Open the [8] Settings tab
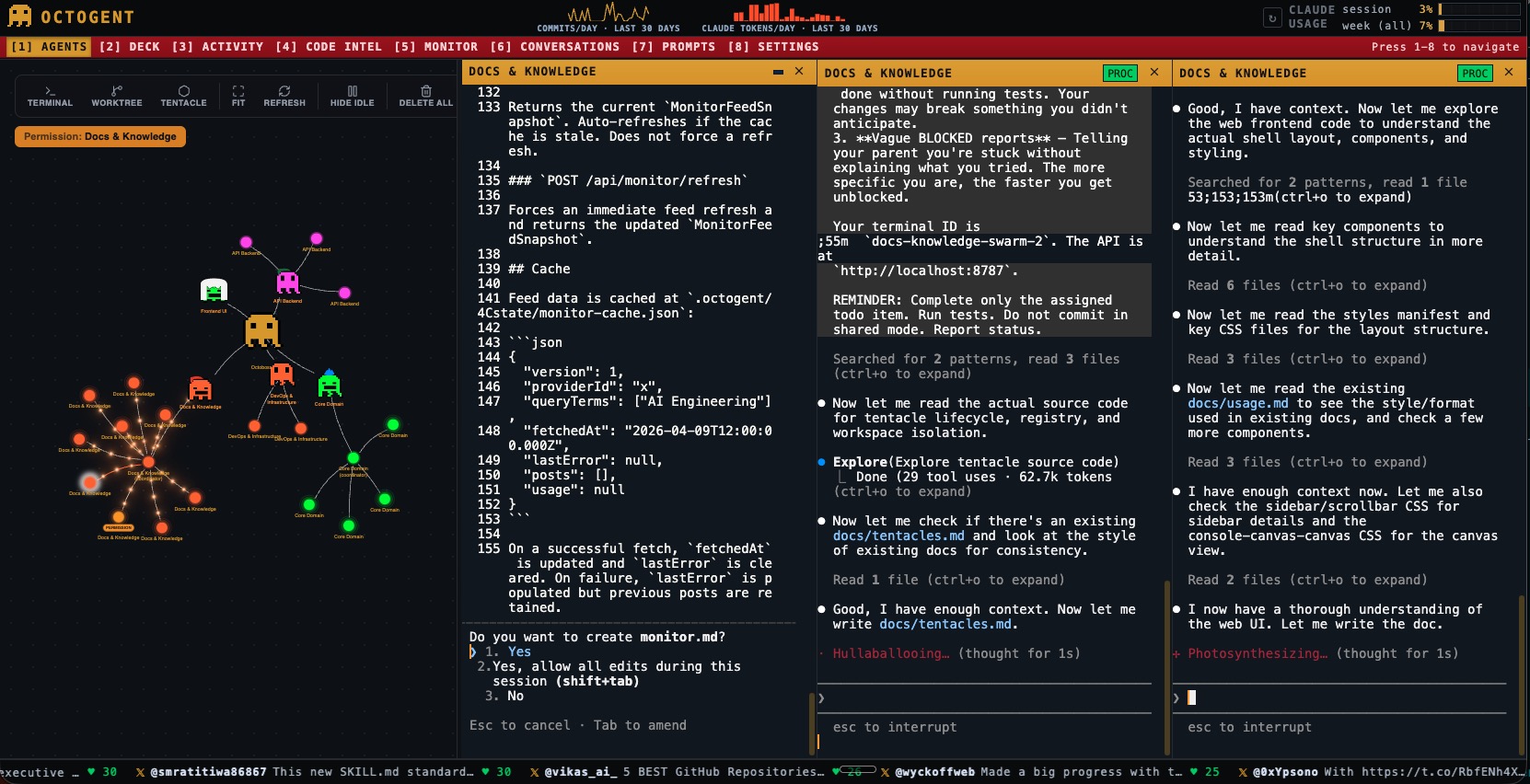 point(773,47)
